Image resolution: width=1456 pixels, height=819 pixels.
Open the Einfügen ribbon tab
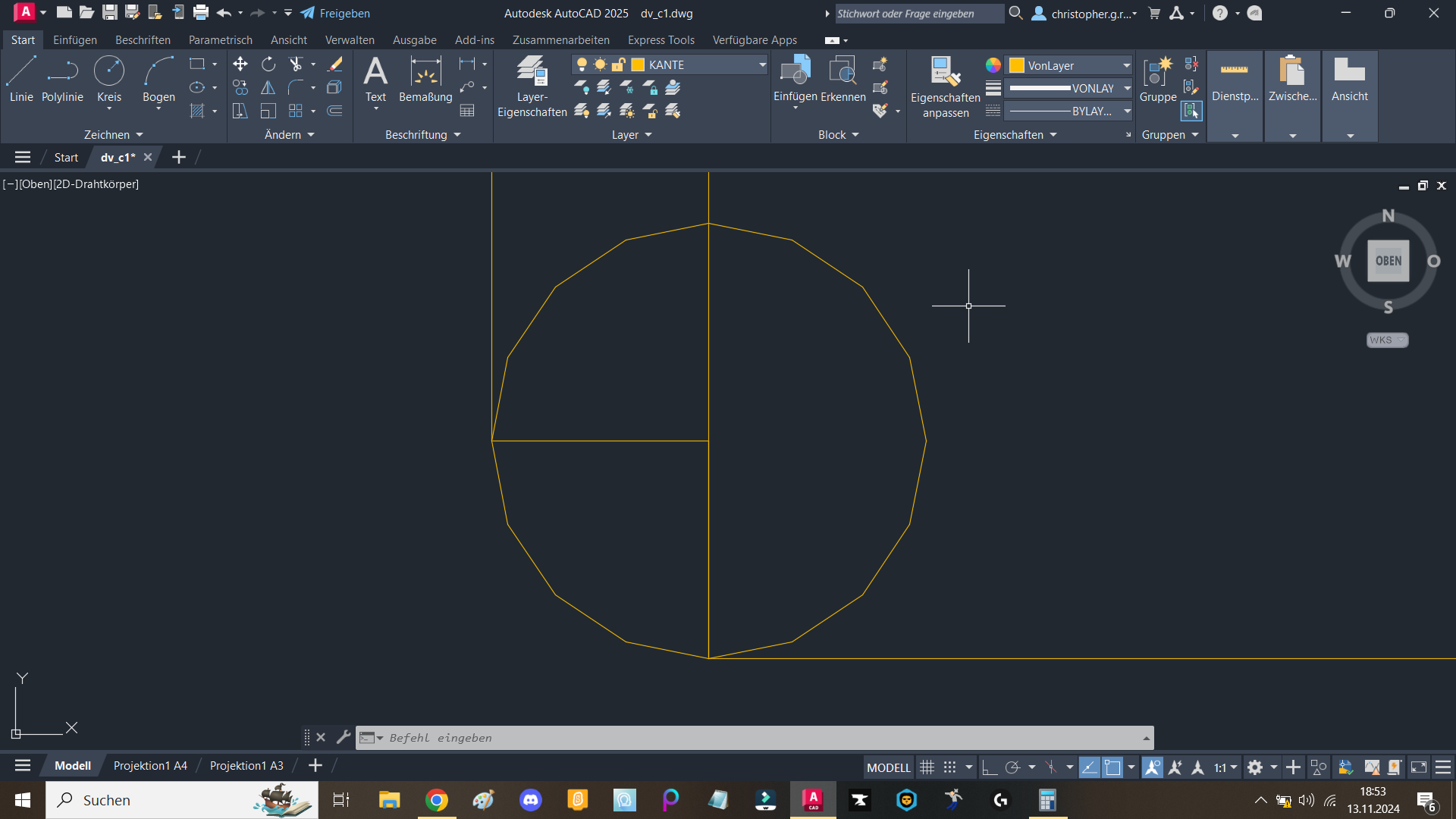[75, 39]
